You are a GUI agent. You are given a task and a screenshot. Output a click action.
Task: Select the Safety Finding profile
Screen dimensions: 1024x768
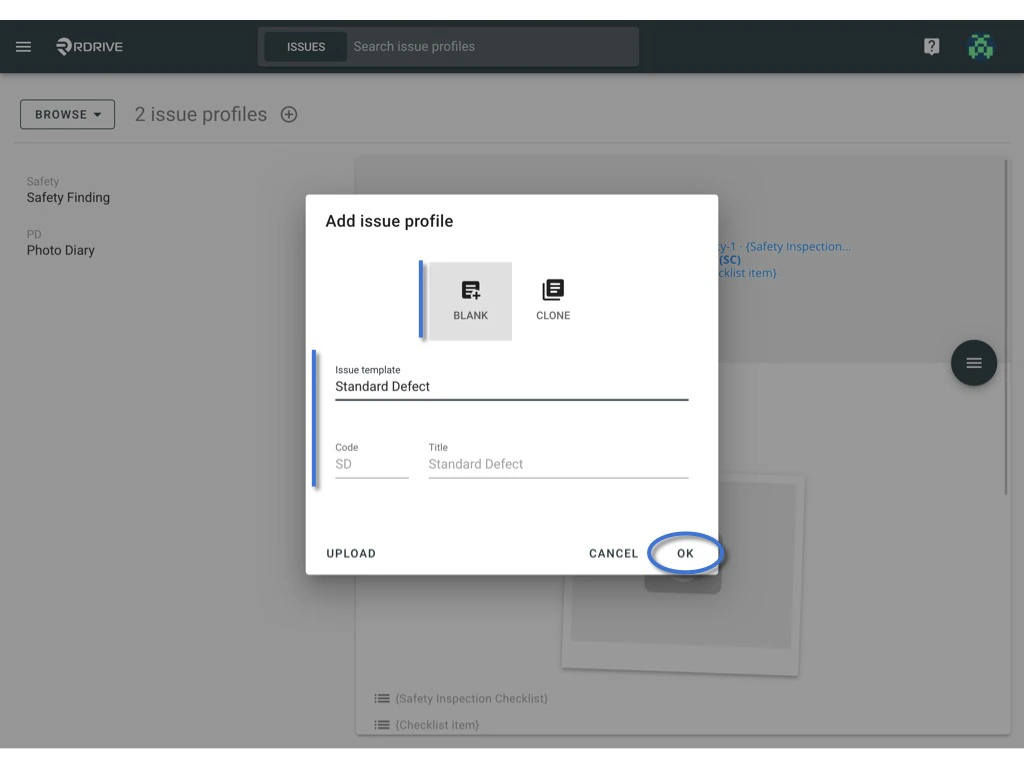coord(68,197)
